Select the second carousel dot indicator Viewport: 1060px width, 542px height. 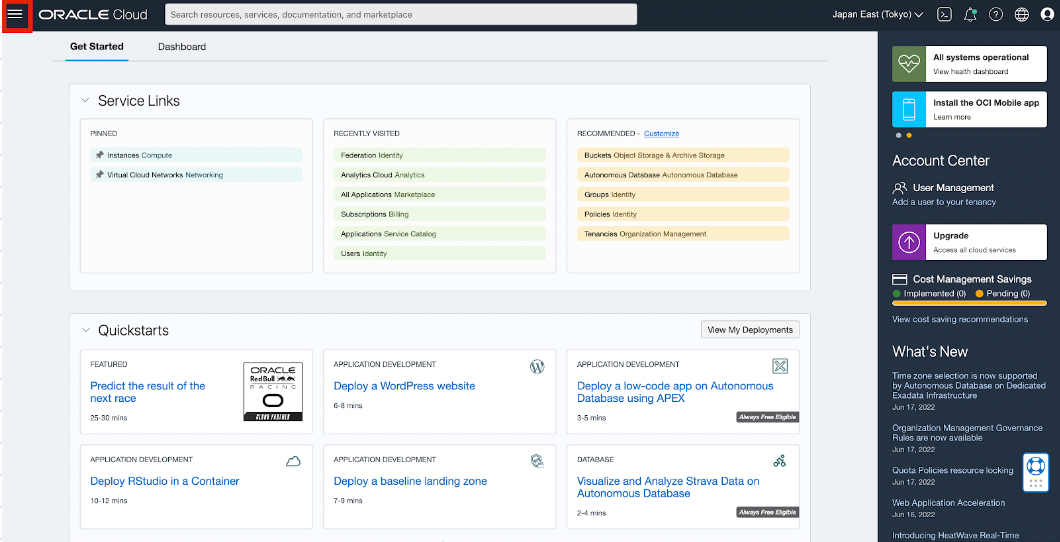tap(909, 135)
